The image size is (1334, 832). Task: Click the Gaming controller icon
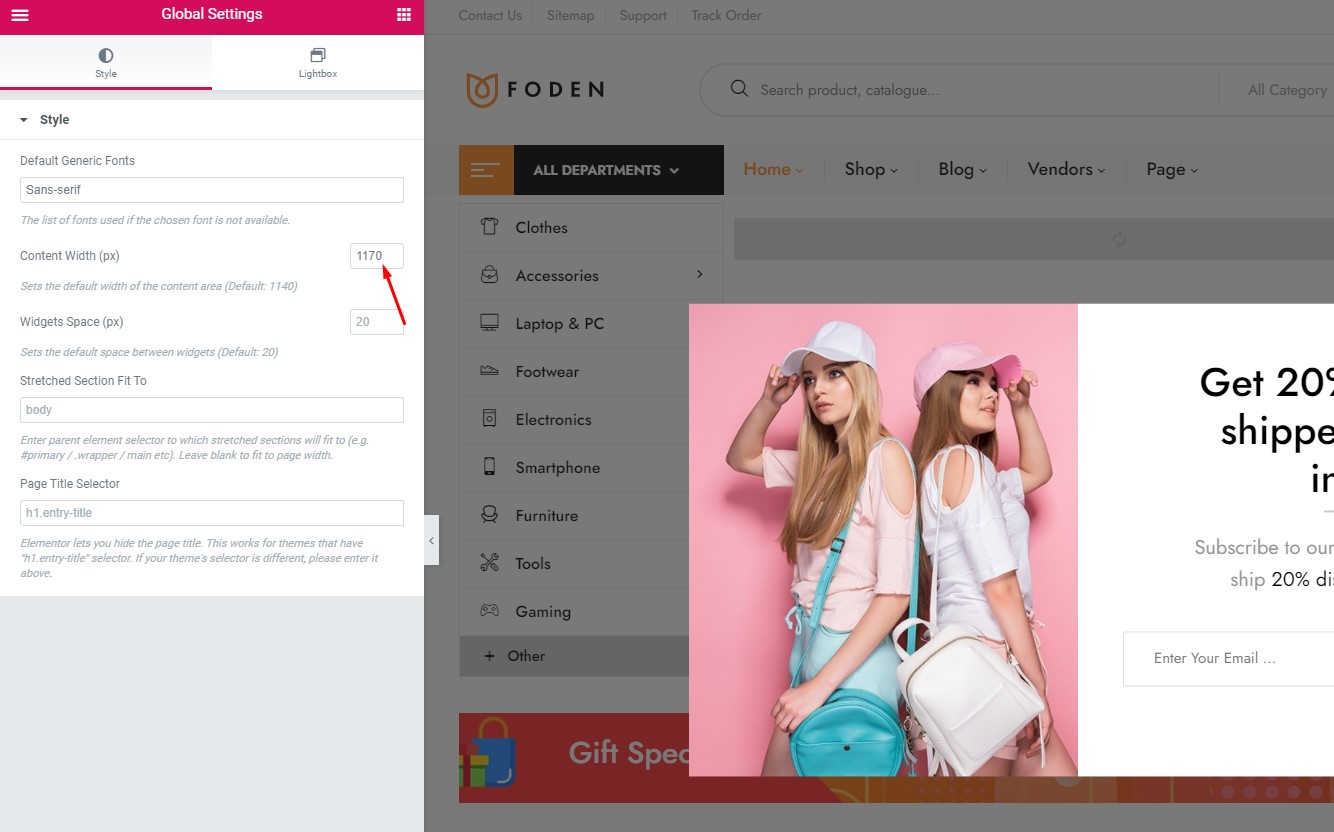click(489, 611)
